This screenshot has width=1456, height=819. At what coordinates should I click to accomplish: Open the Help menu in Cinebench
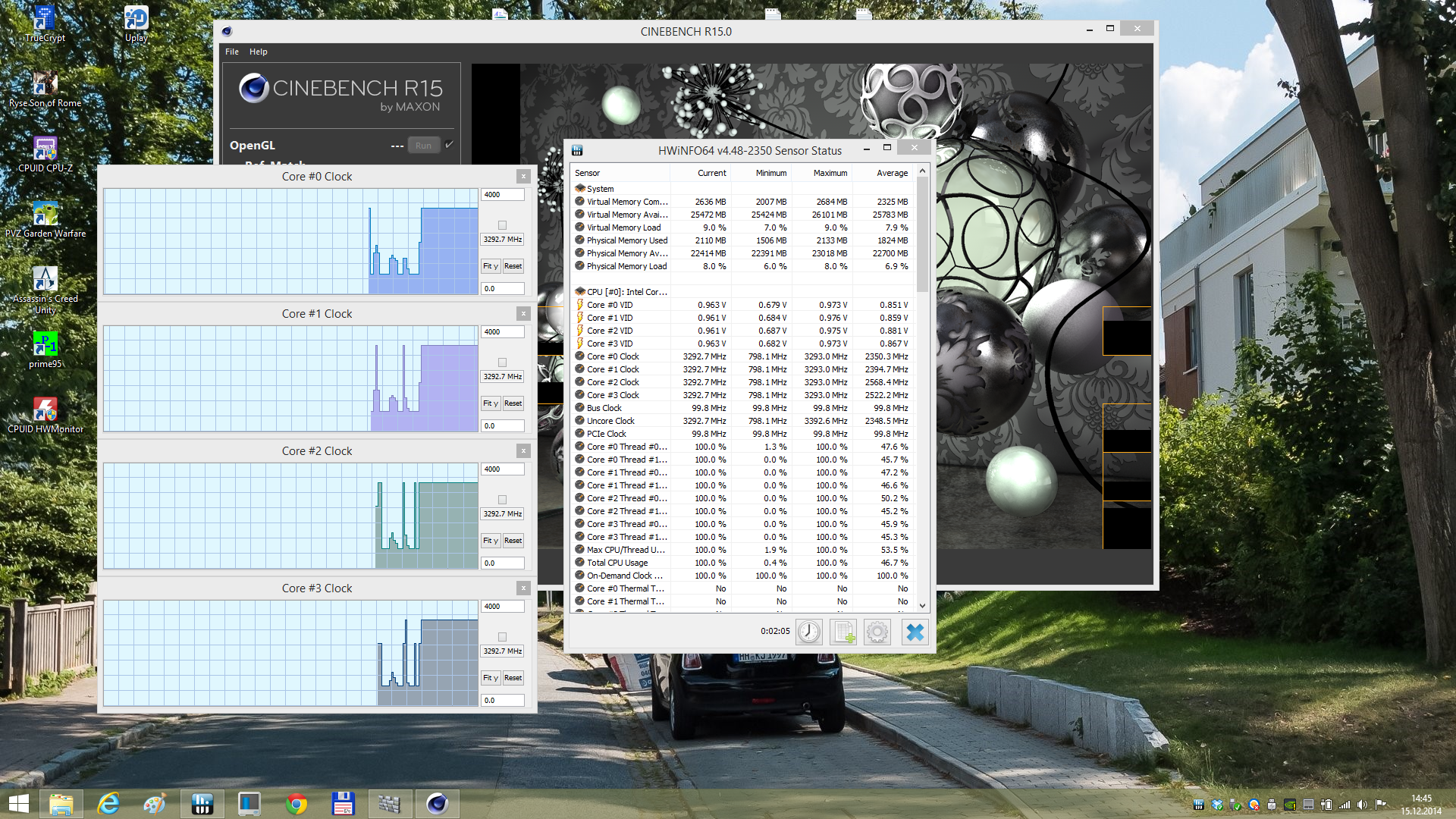coord(258,52)
